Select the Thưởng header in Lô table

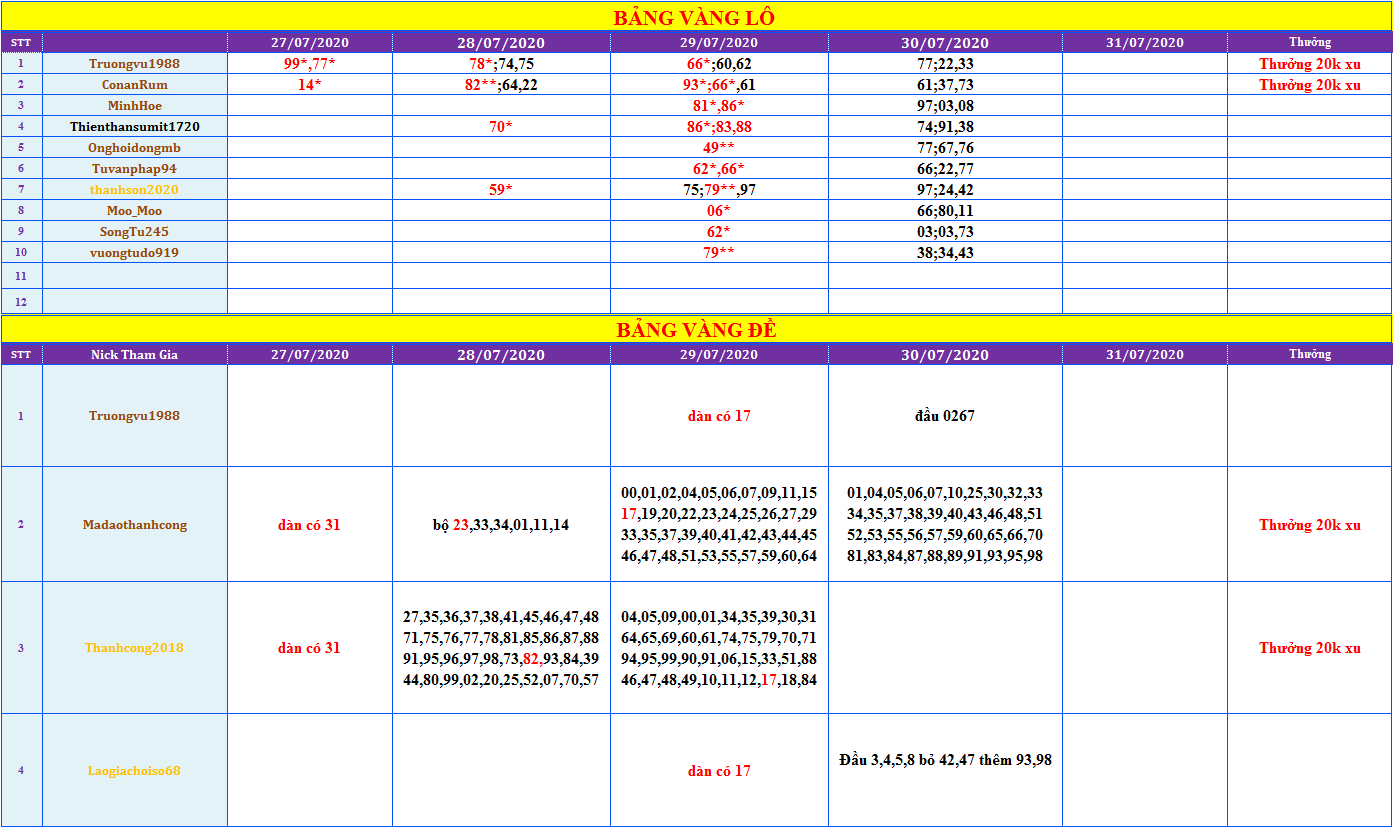tap(1309, 42)
